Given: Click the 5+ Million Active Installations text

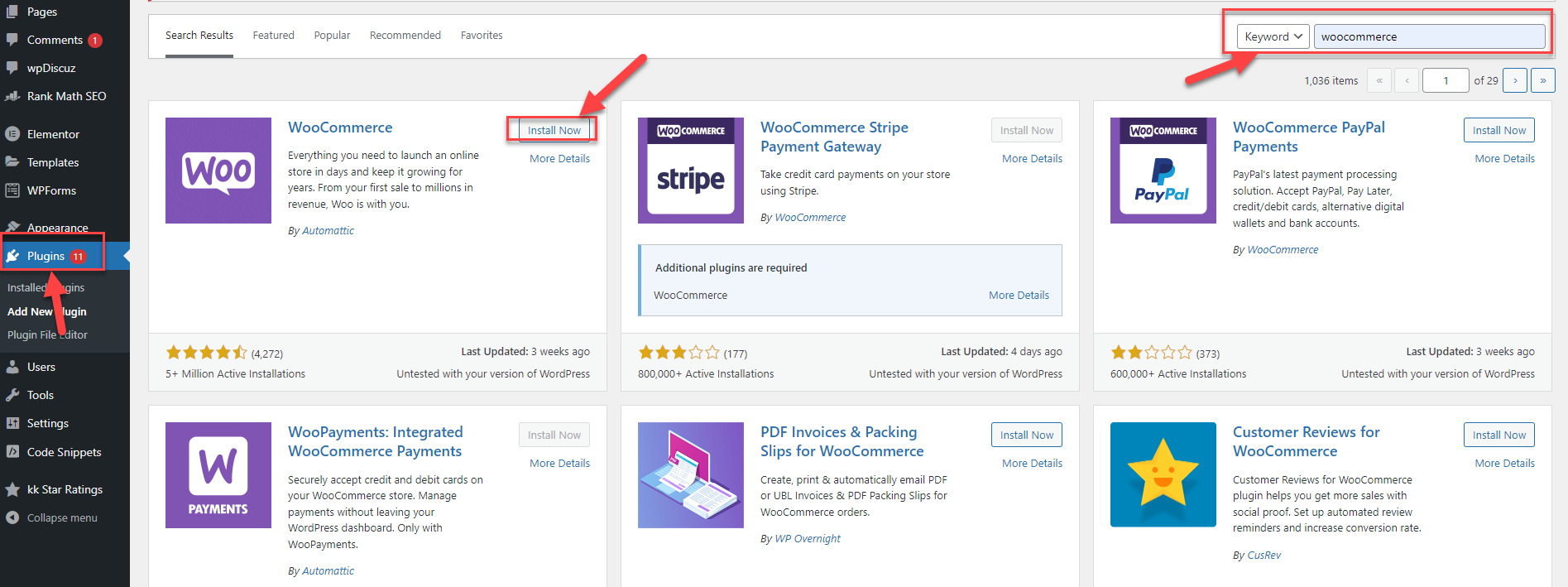Looking at the screenshot, I should coord(235,373).
